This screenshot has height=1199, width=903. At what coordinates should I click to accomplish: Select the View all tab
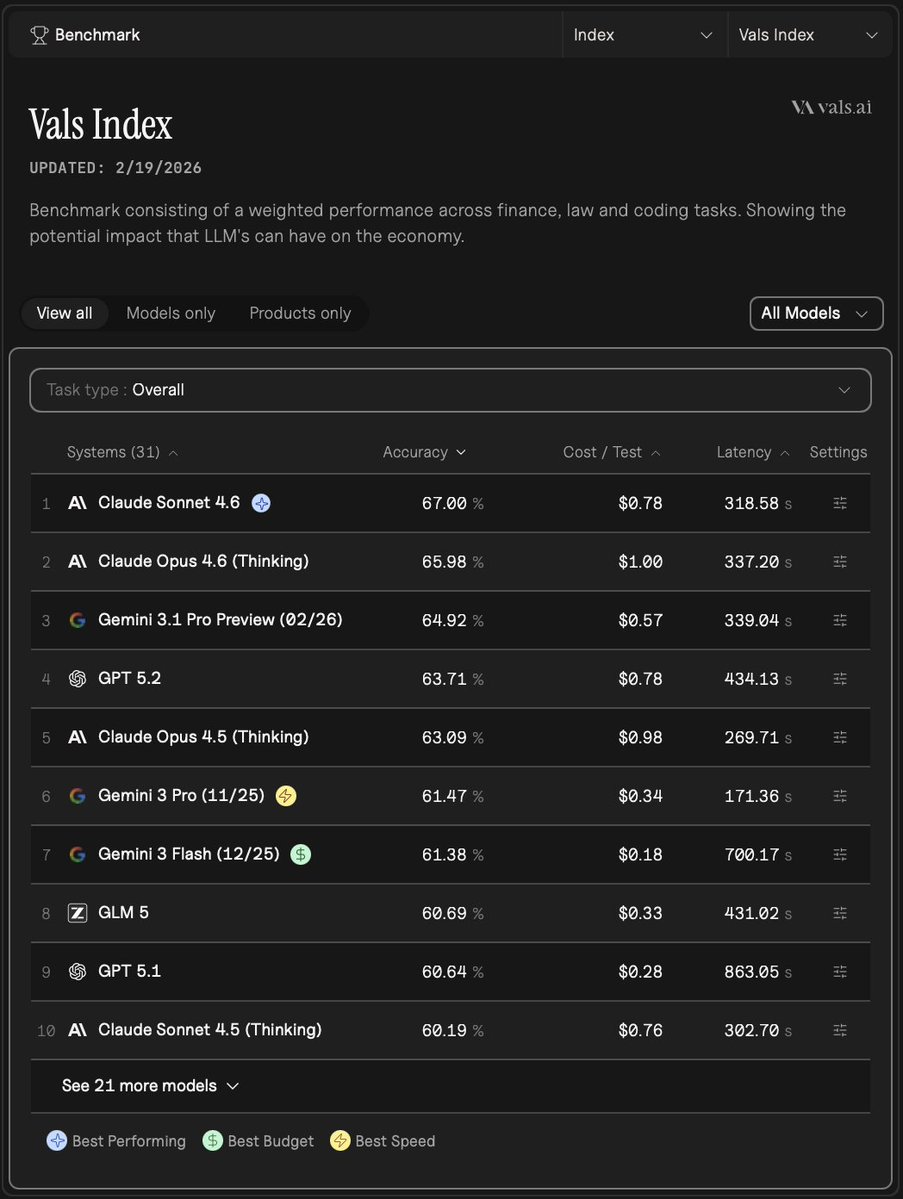click(x=64, y=314)
